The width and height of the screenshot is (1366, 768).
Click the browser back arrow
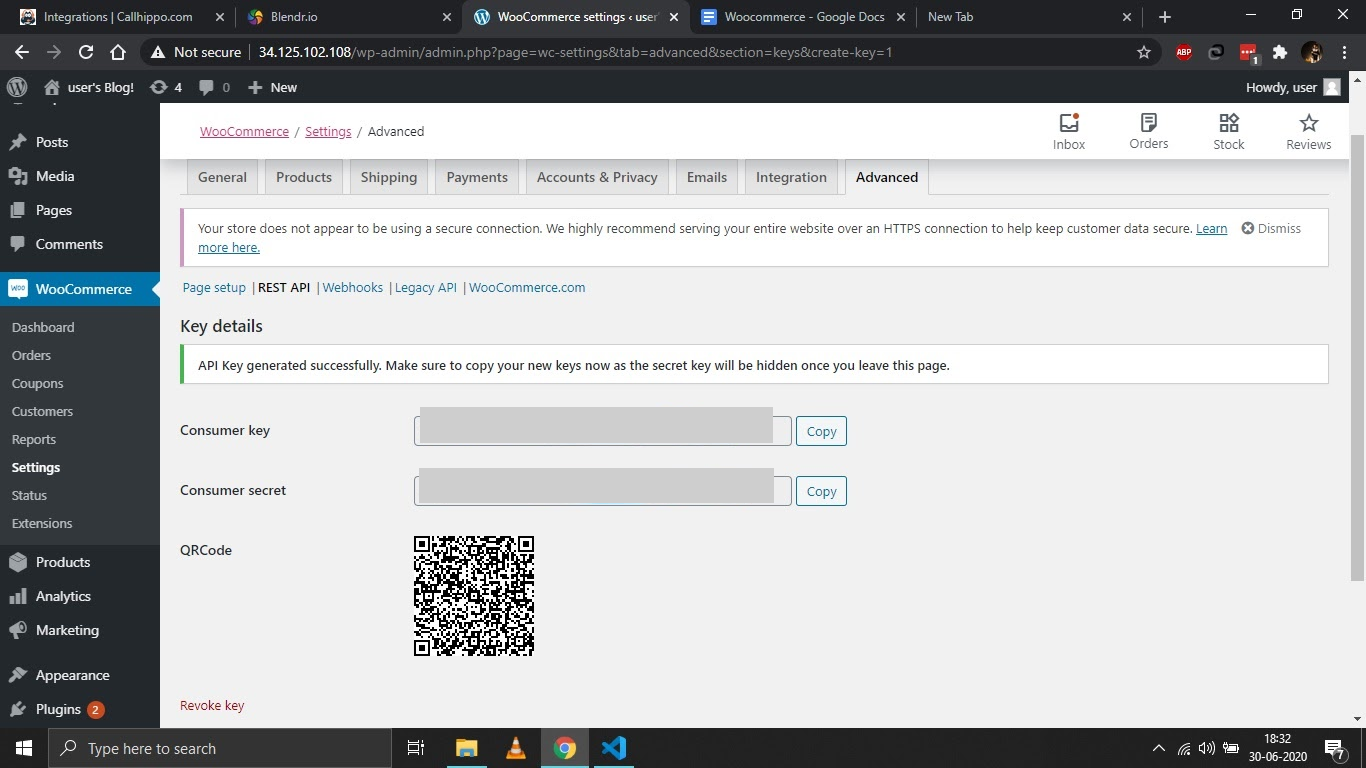coord(22,52)
